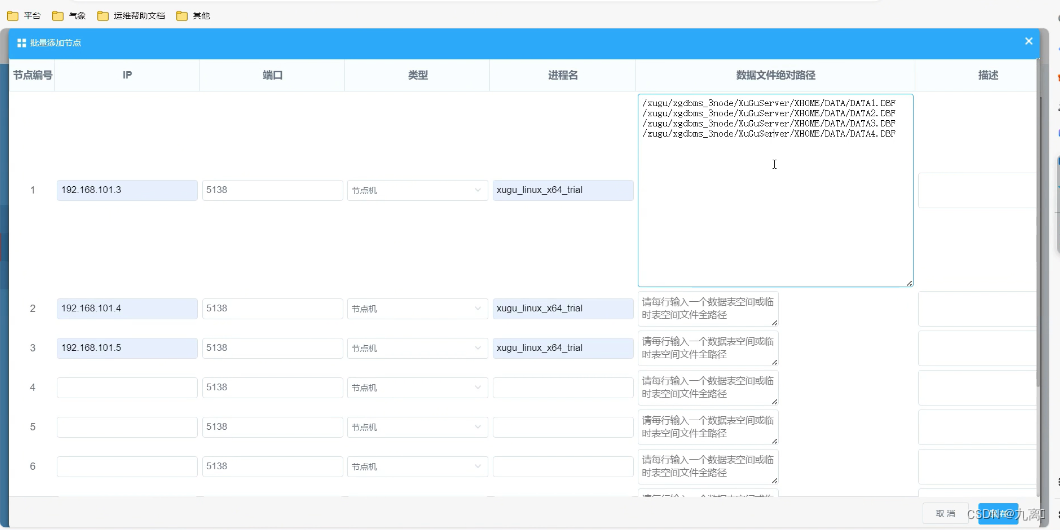
Task: Open the 平台 bookmark folder
Action: tap(24, 16)
